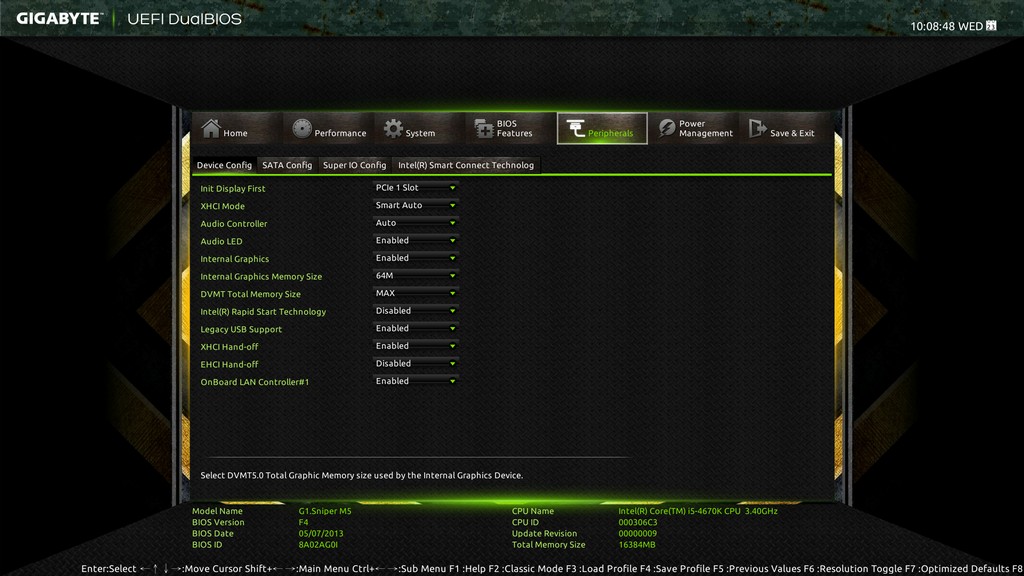This screenshot has width=1024, height=576.
Task: Select the OnBoard LAN Controller#1 label
Action: click(255, 383)
